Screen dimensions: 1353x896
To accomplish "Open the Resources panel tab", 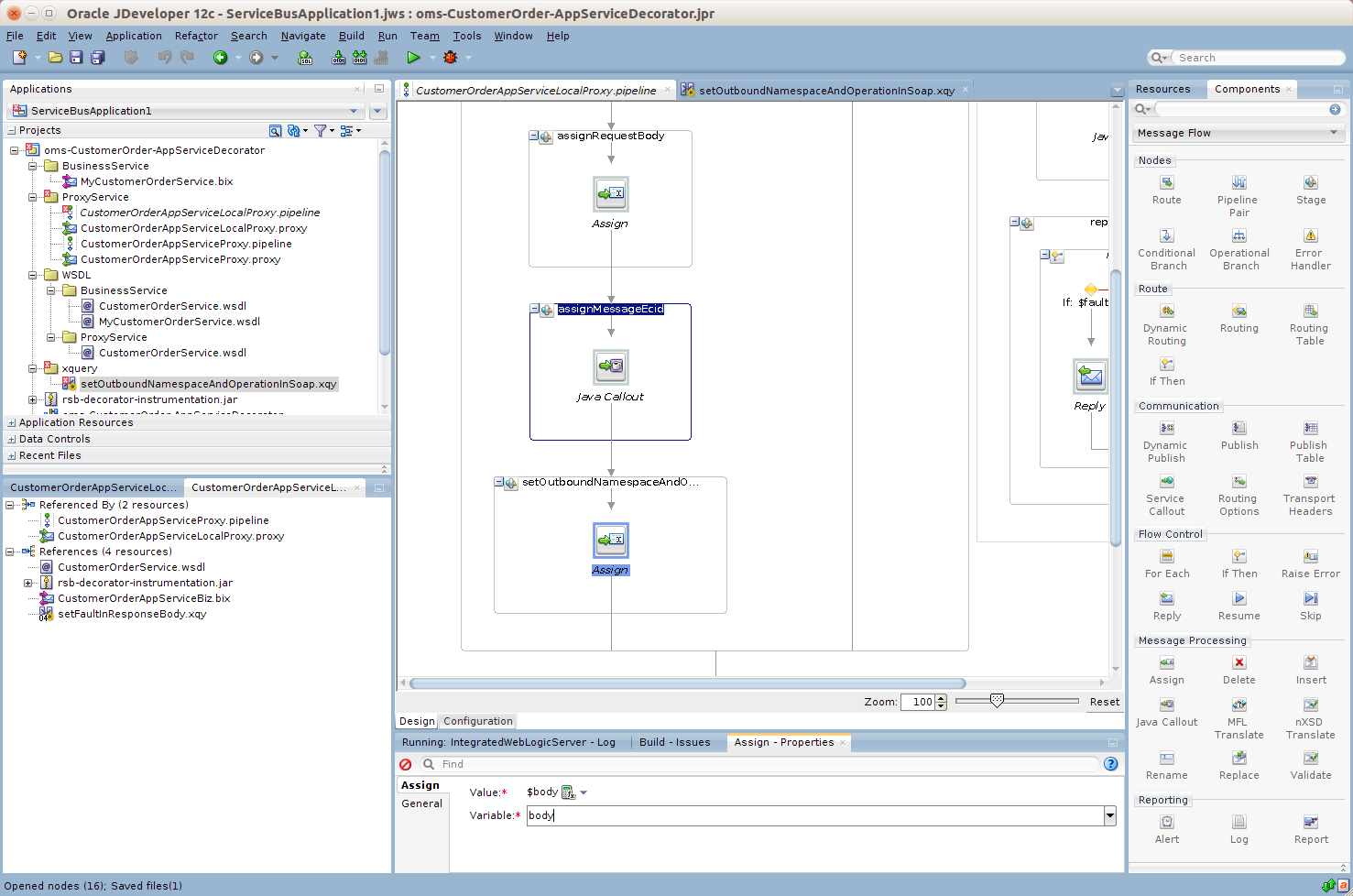I will pos(1162,89).
